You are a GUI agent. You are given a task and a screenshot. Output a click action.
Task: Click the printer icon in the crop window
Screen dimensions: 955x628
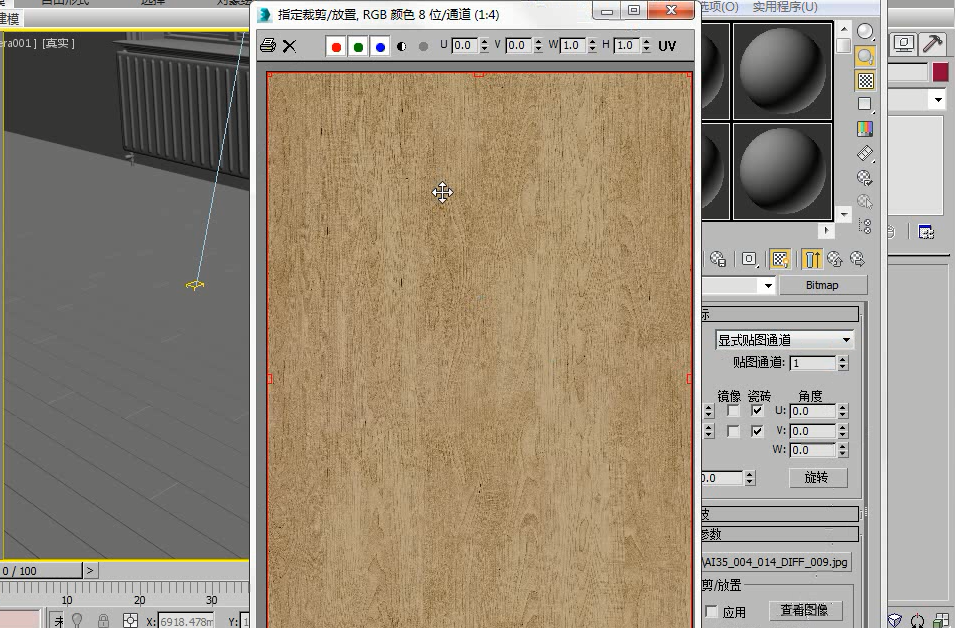(x=268, y=46)
